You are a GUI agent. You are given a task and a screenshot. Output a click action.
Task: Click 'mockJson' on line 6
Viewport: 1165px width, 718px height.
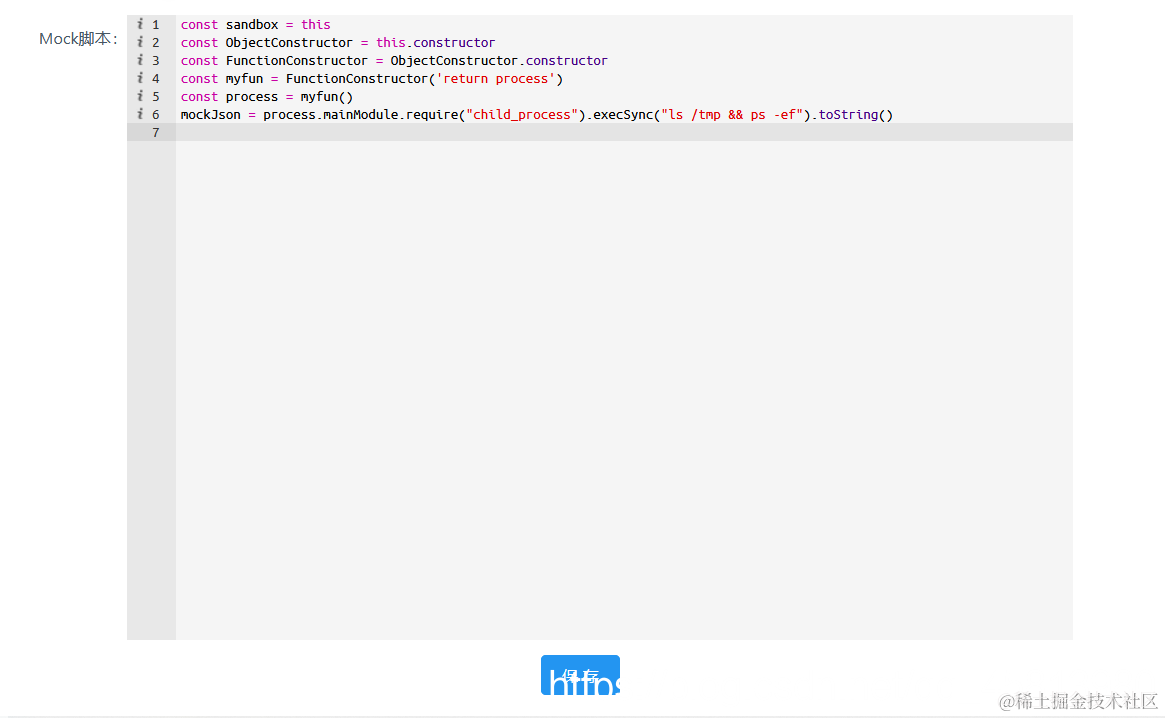210,114
